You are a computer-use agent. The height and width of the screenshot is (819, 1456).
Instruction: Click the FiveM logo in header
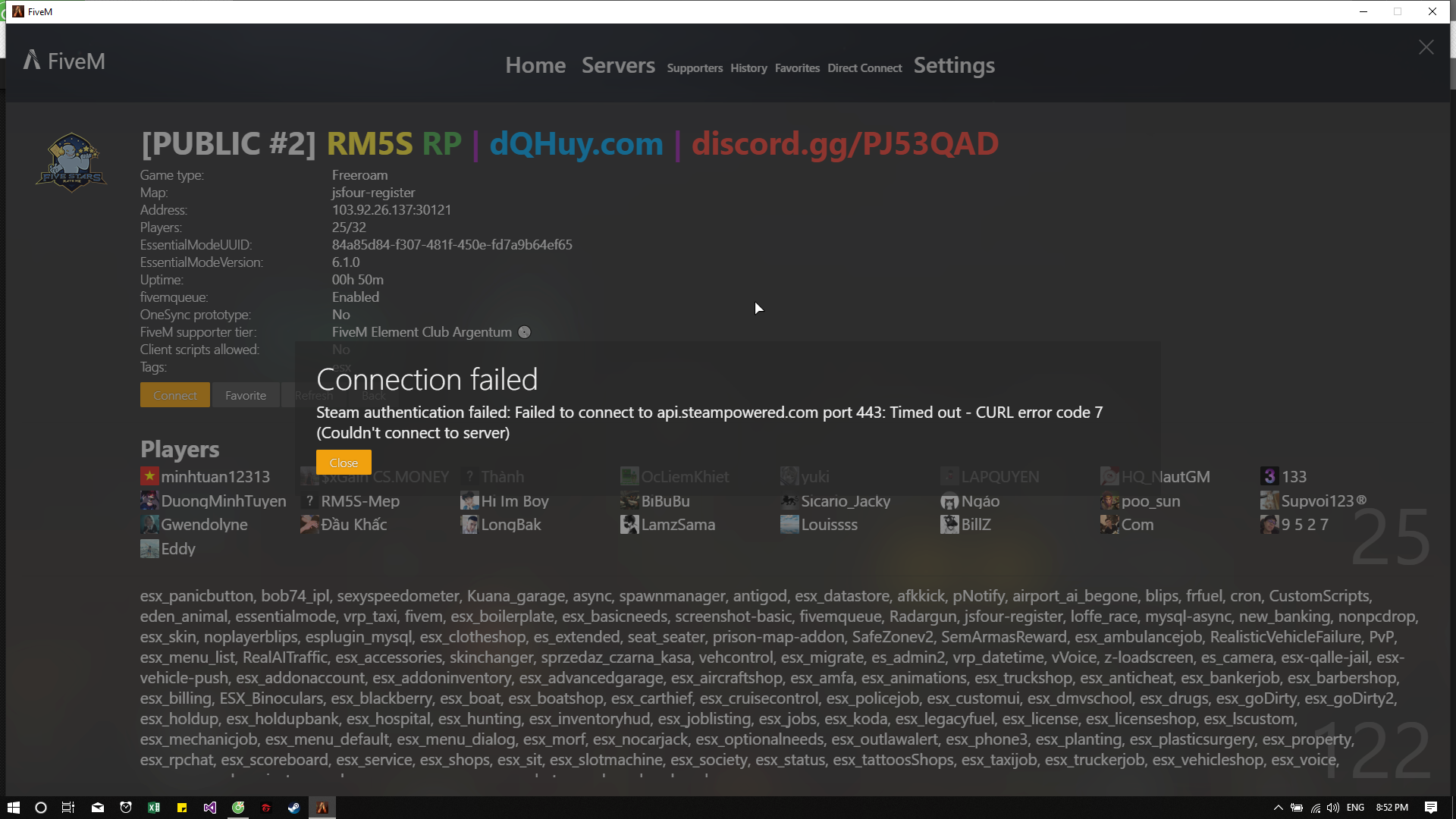(x=64, y=61)
